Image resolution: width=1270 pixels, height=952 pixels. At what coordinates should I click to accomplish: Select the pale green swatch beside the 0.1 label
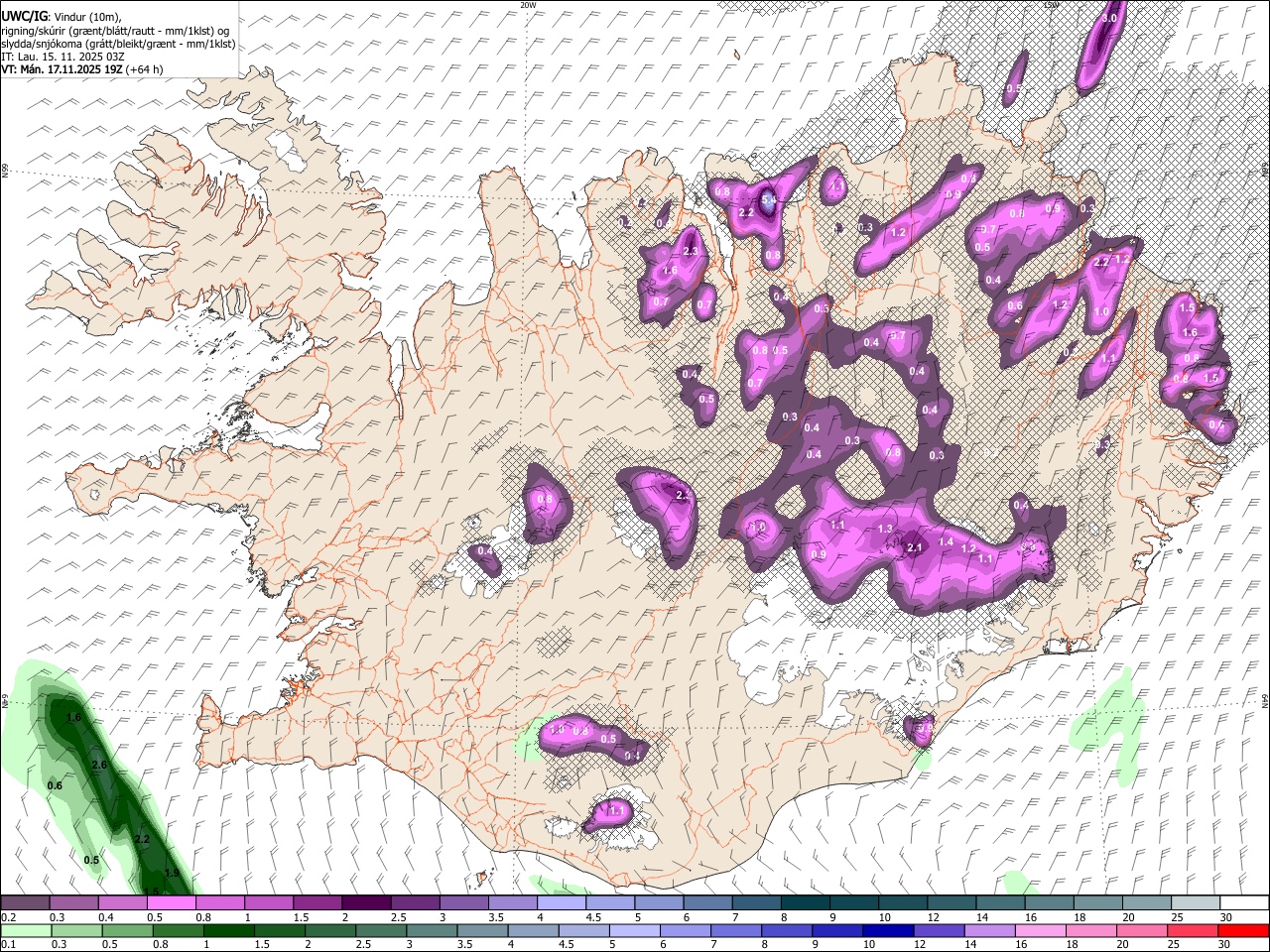tap(27, 930)
